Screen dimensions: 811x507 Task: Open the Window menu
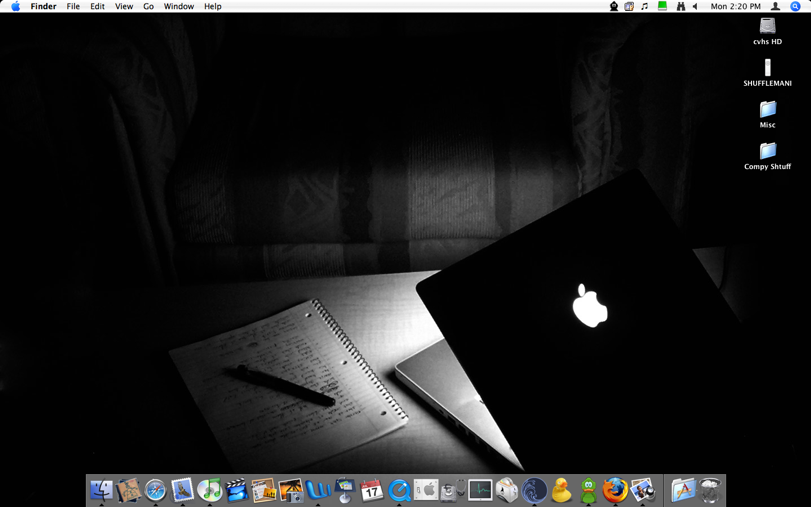178,6
